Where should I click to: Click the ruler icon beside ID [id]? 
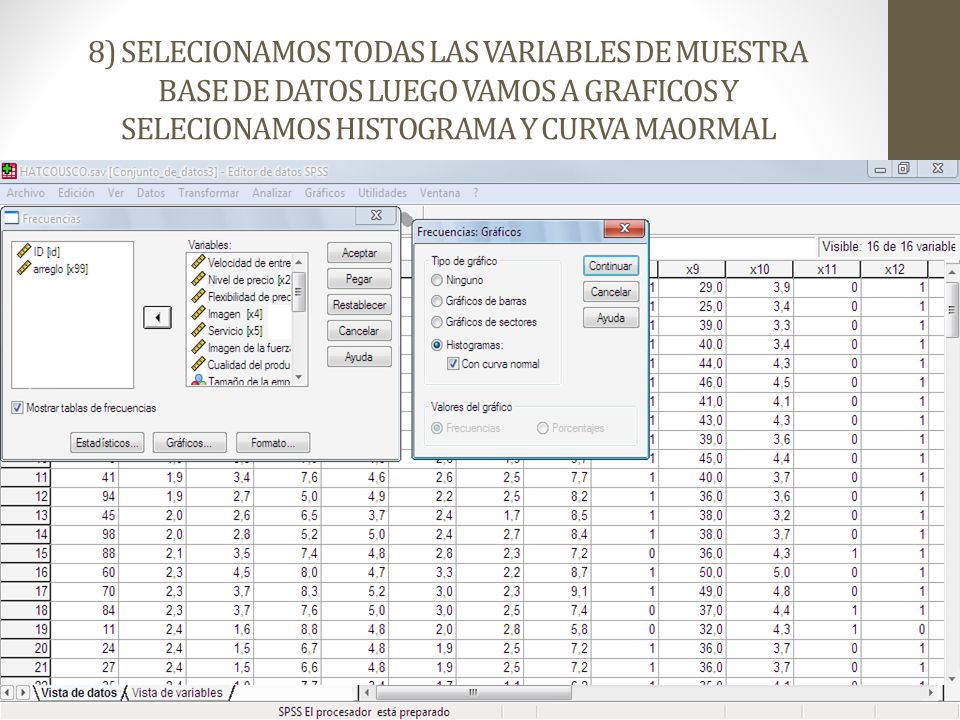[x=24, y=251]
